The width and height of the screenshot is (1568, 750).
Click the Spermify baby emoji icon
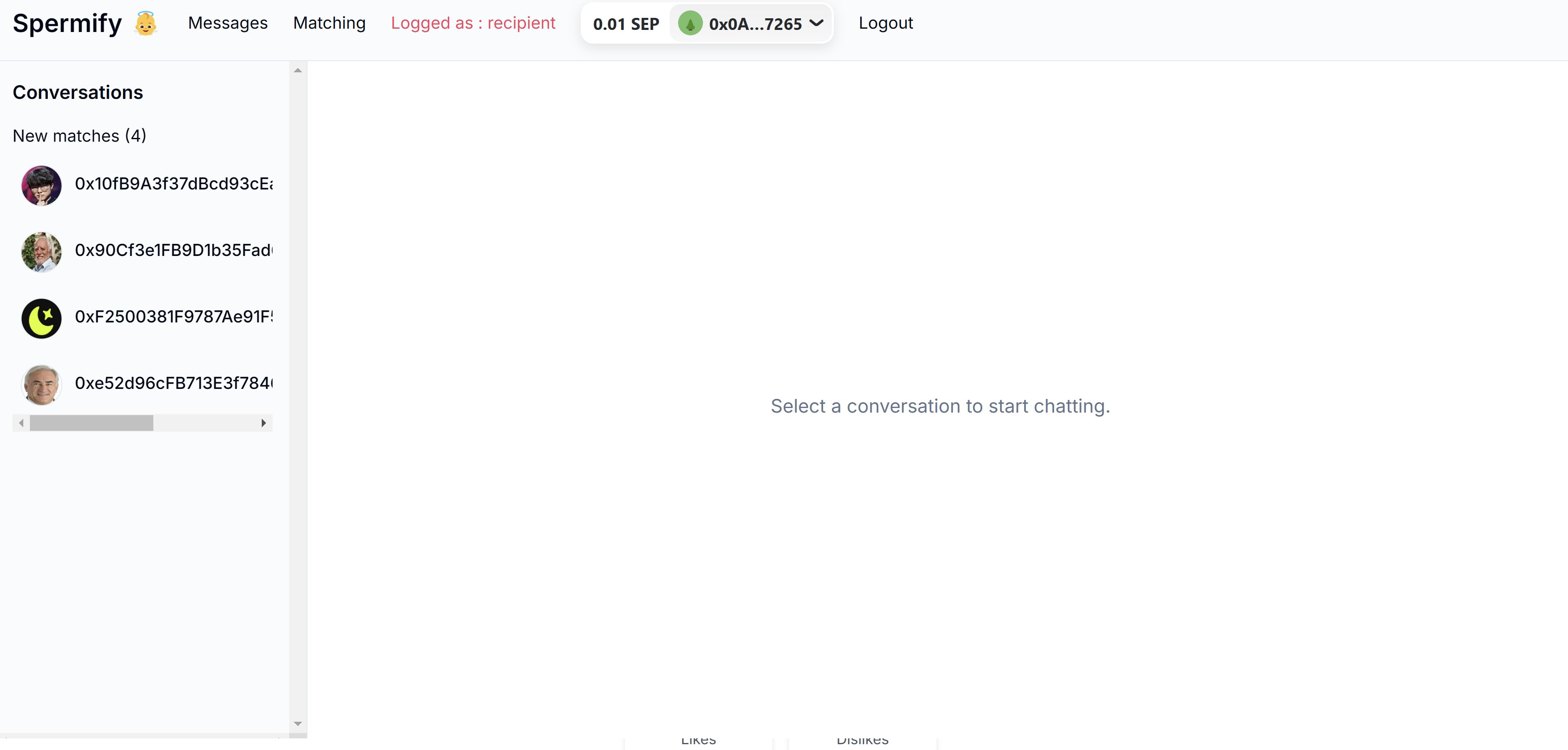click(144, 23)
